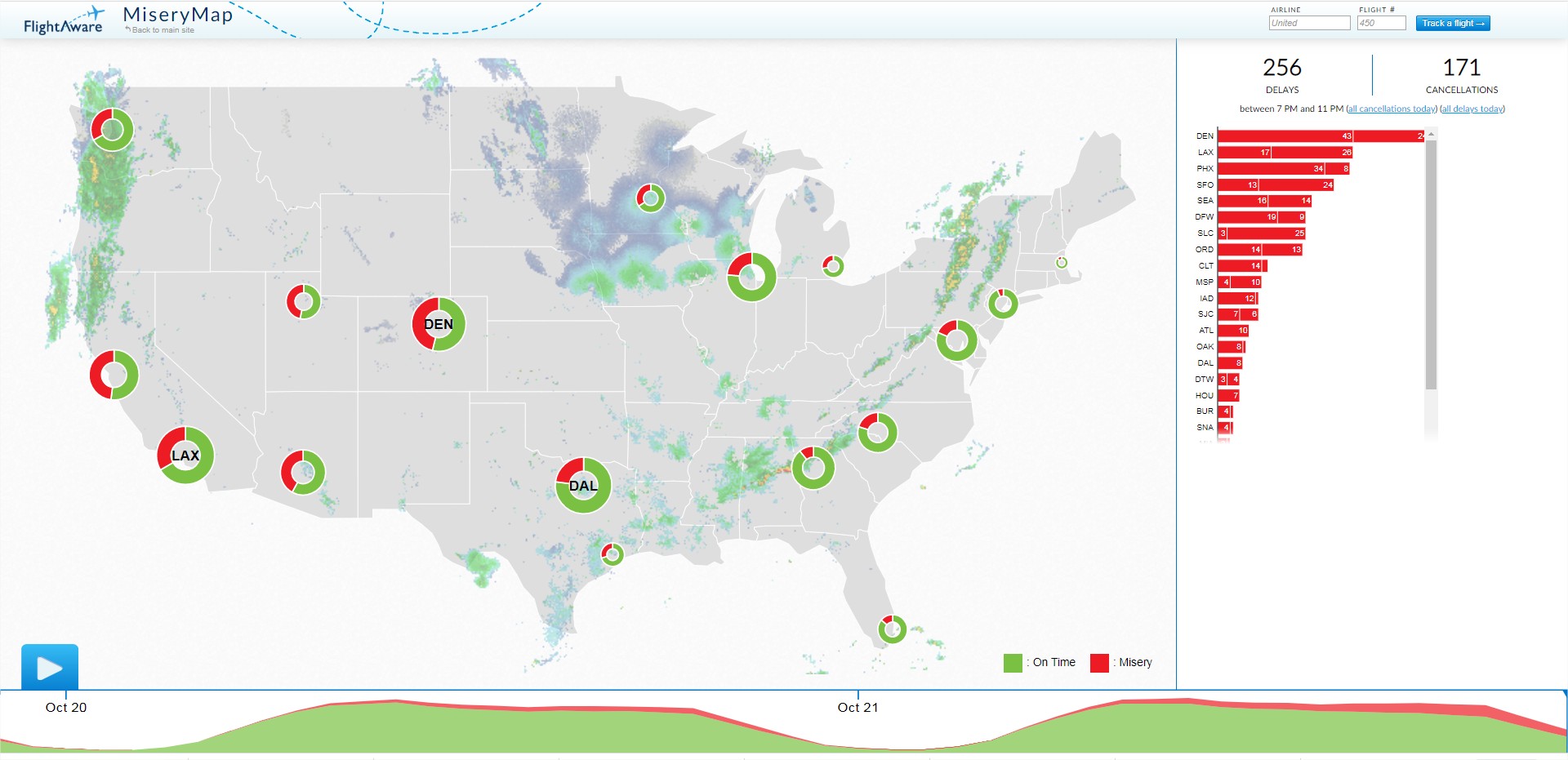The height and width of the screenshot is (760, 1568).
Task: Jump to Oct 20 on timeline
Action: click(66, 707)
